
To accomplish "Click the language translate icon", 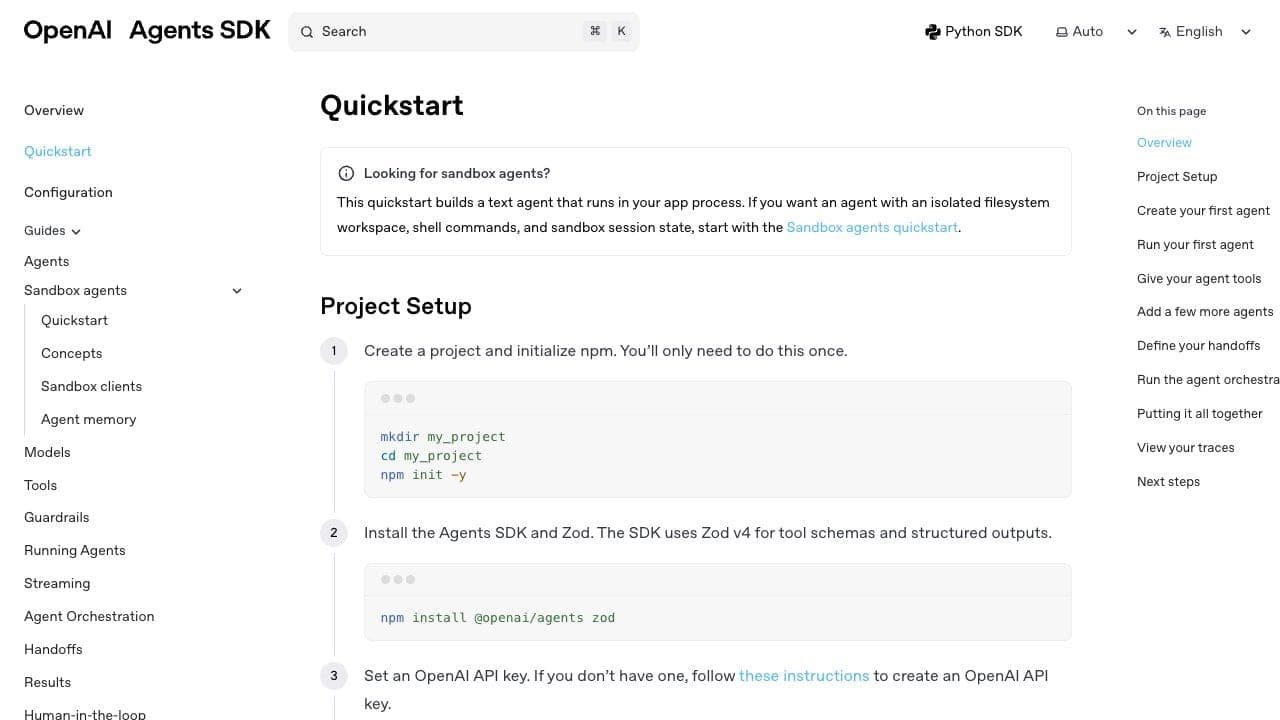I will coord(1165,32).
